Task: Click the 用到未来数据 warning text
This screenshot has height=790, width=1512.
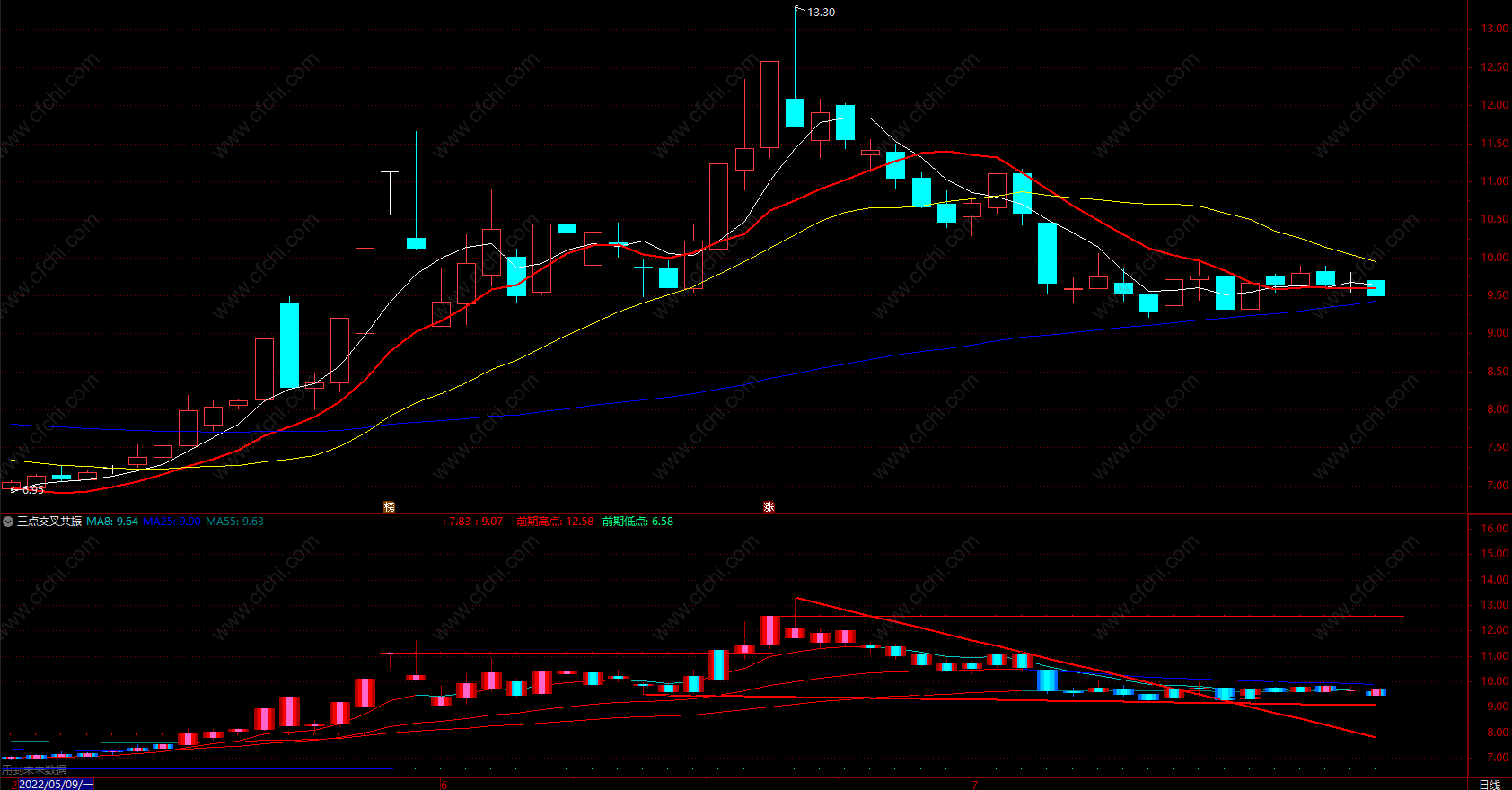Action: (x=34, y=770)
